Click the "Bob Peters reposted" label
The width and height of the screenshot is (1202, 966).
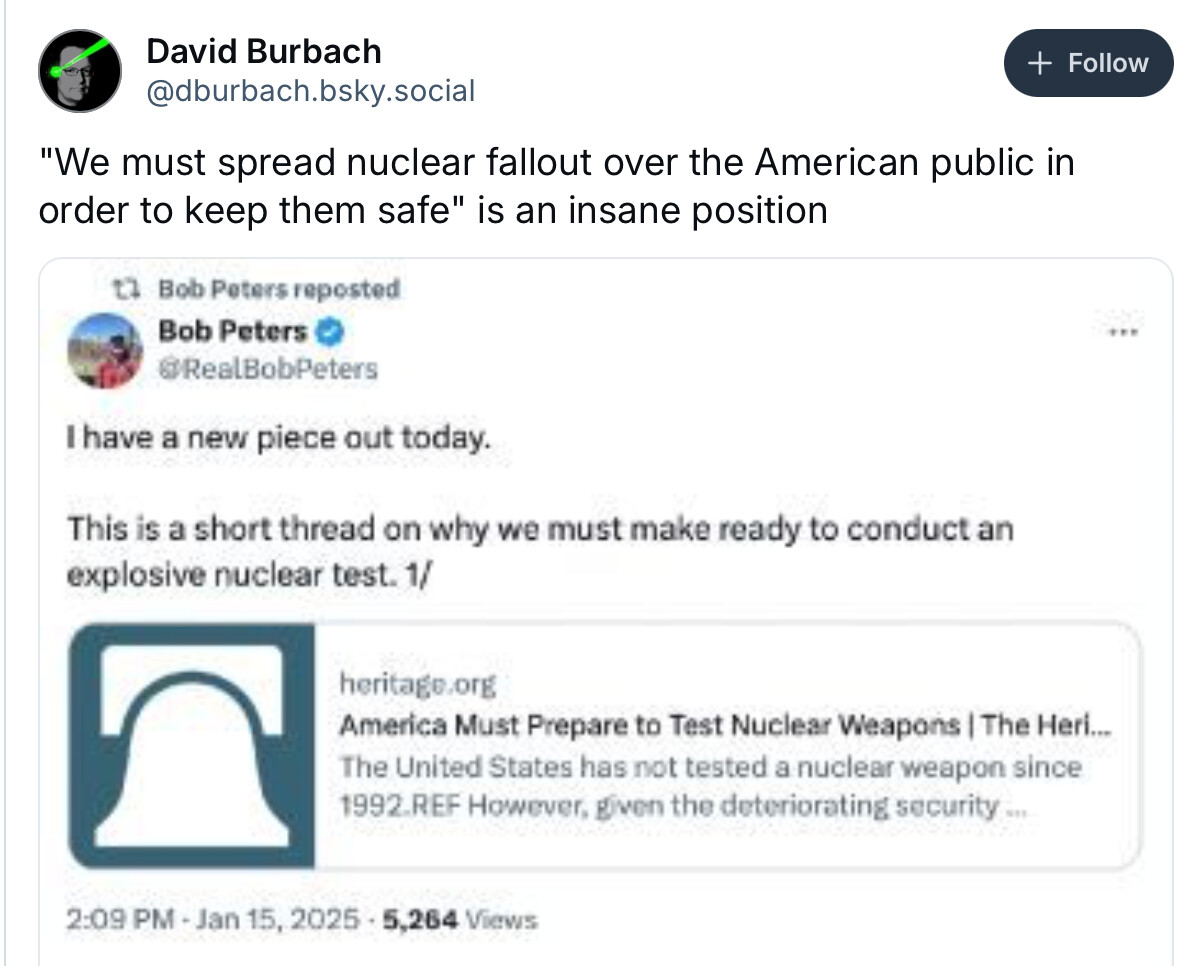[x=278, y=290]
